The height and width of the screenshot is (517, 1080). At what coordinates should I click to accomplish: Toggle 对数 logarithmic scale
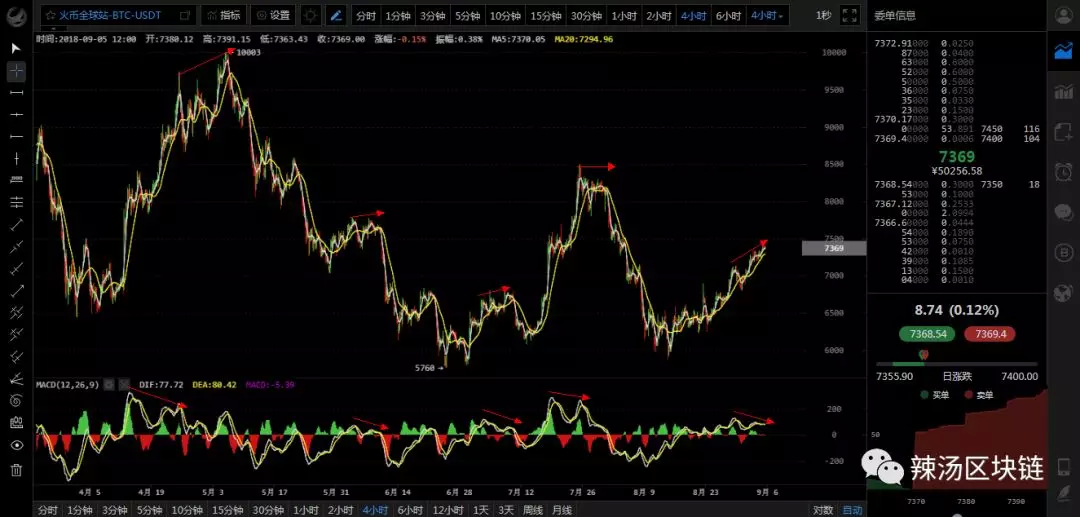(822, 510)
